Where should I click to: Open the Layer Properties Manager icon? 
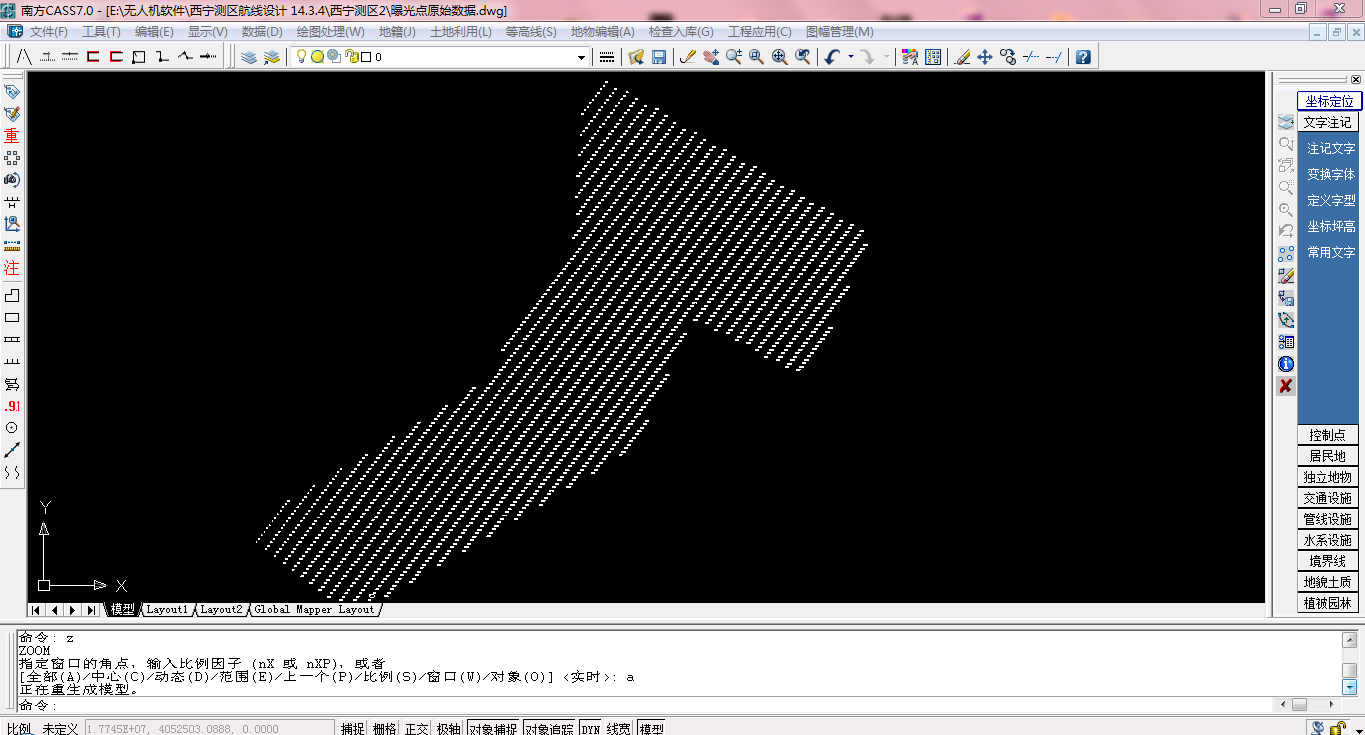[x=249, y=57]
